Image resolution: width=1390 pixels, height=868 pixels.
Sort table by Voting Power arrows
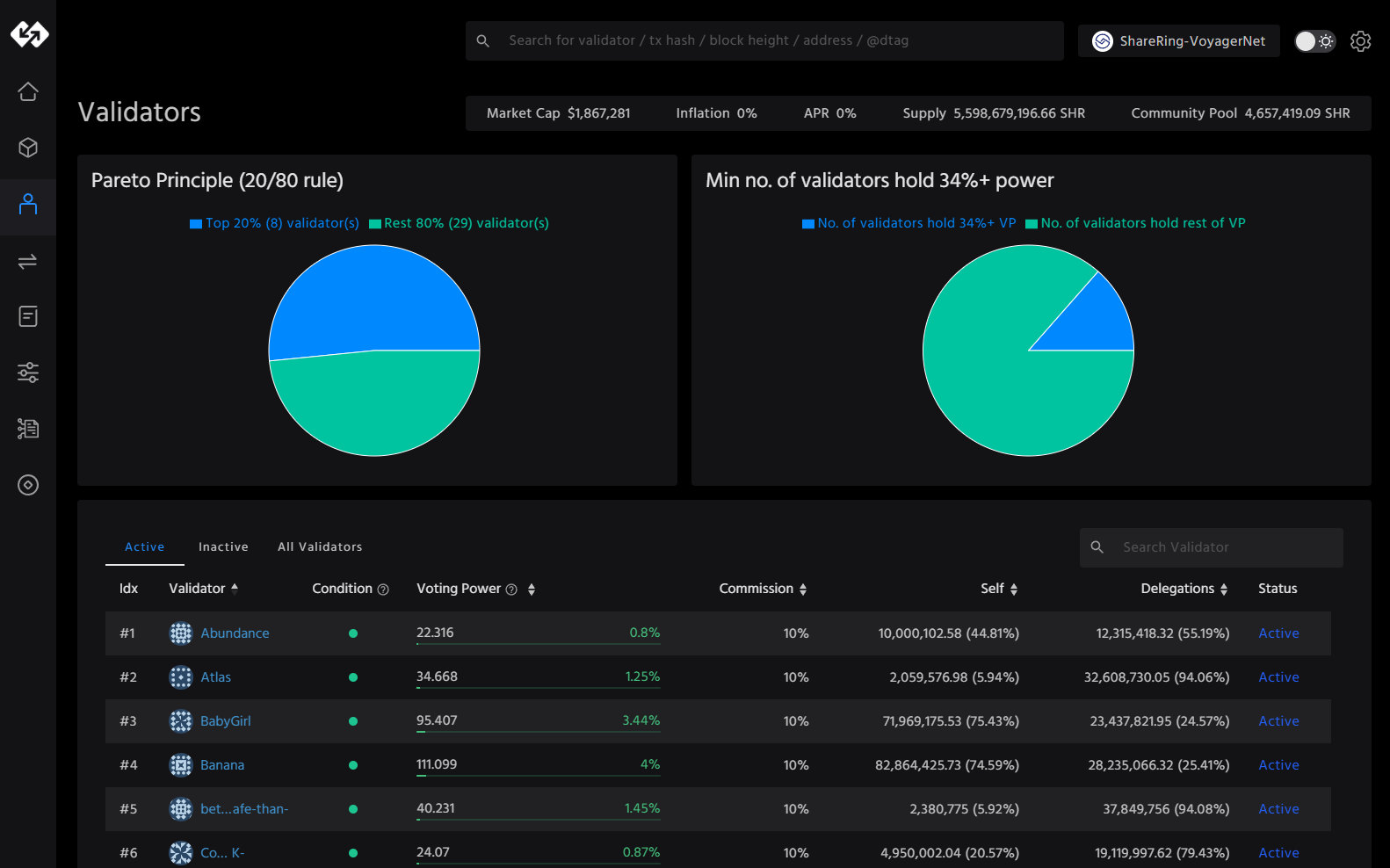coord(532,590)
